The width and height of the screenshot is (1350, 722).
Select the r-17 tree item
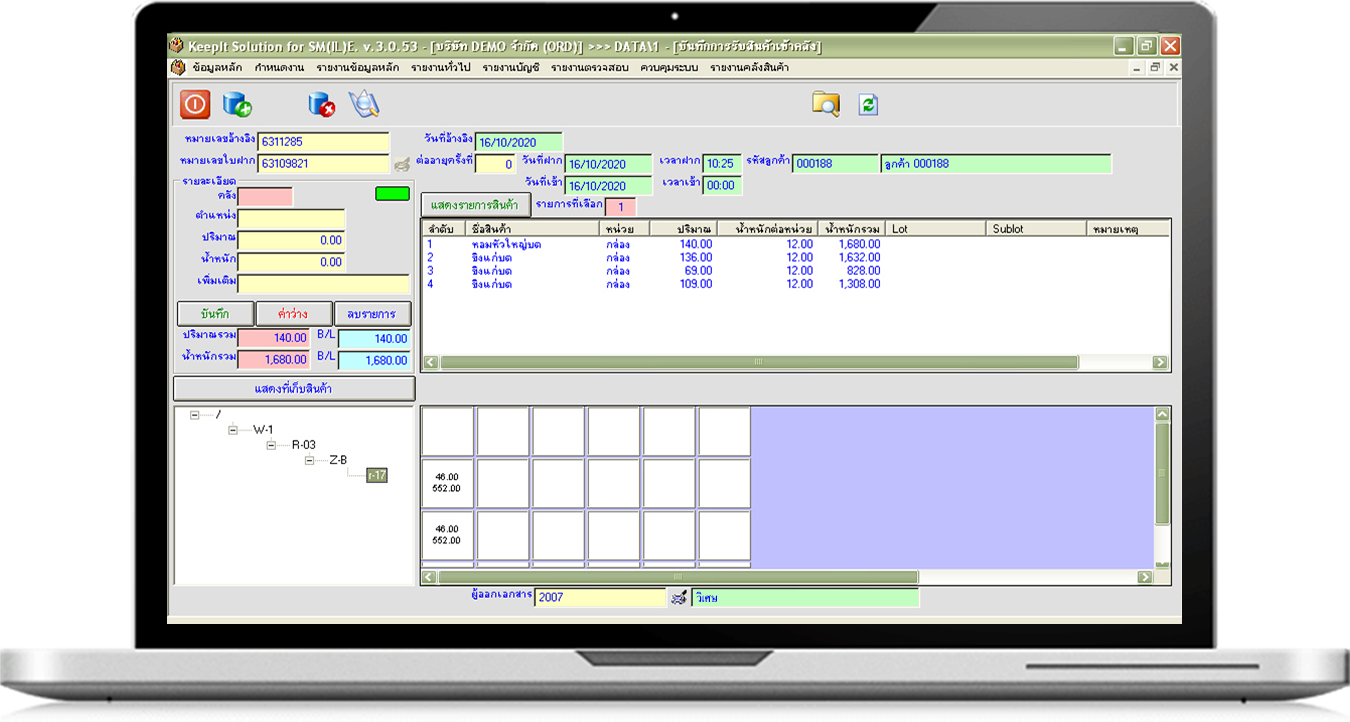point(377,475)
